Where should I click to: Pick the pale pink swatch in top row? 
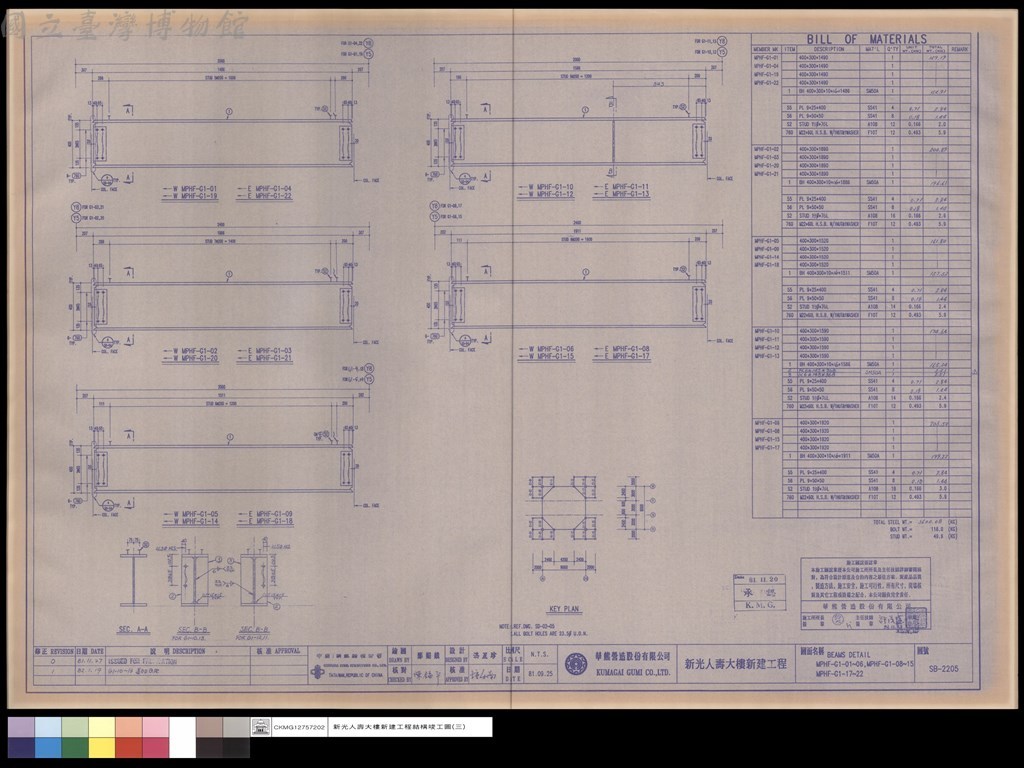click(x=155, y=728)
